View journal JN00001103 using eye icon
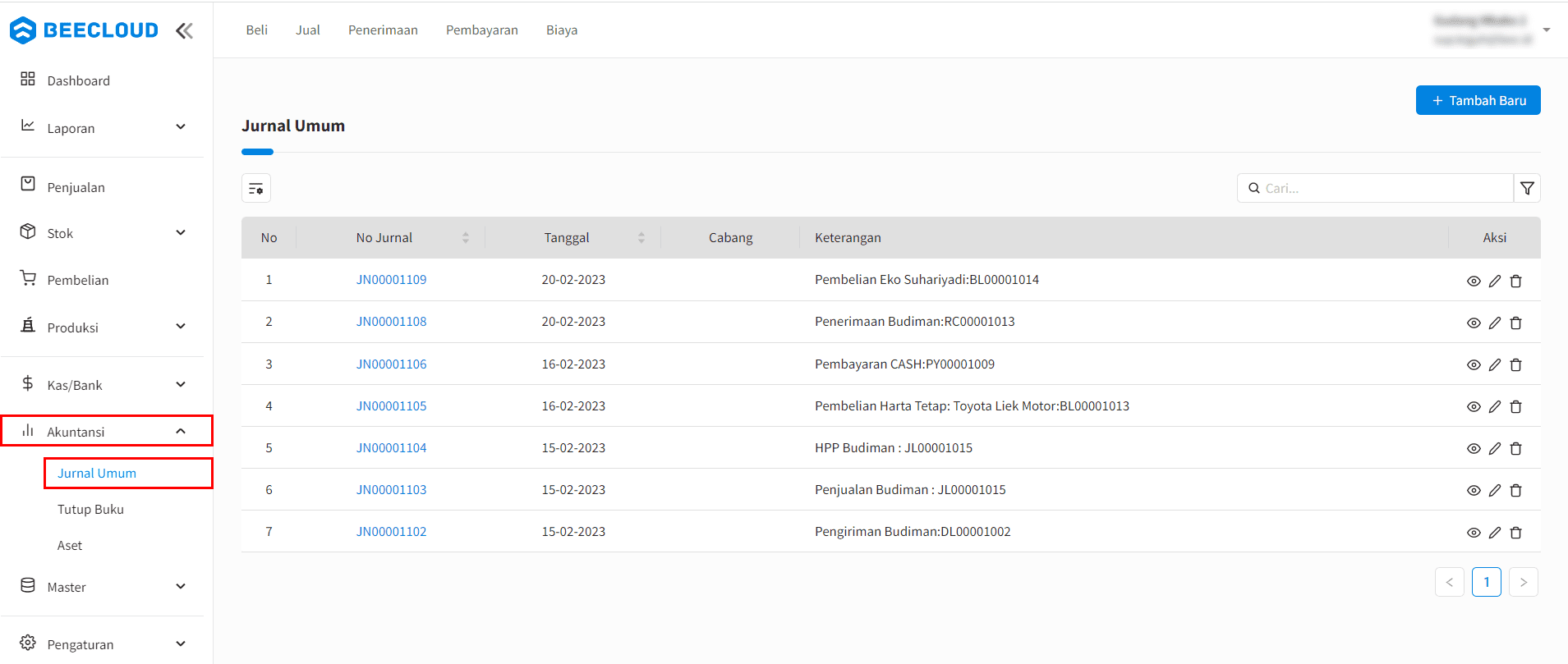Viewport: 1568px width, 664px height. (1474, 490)
